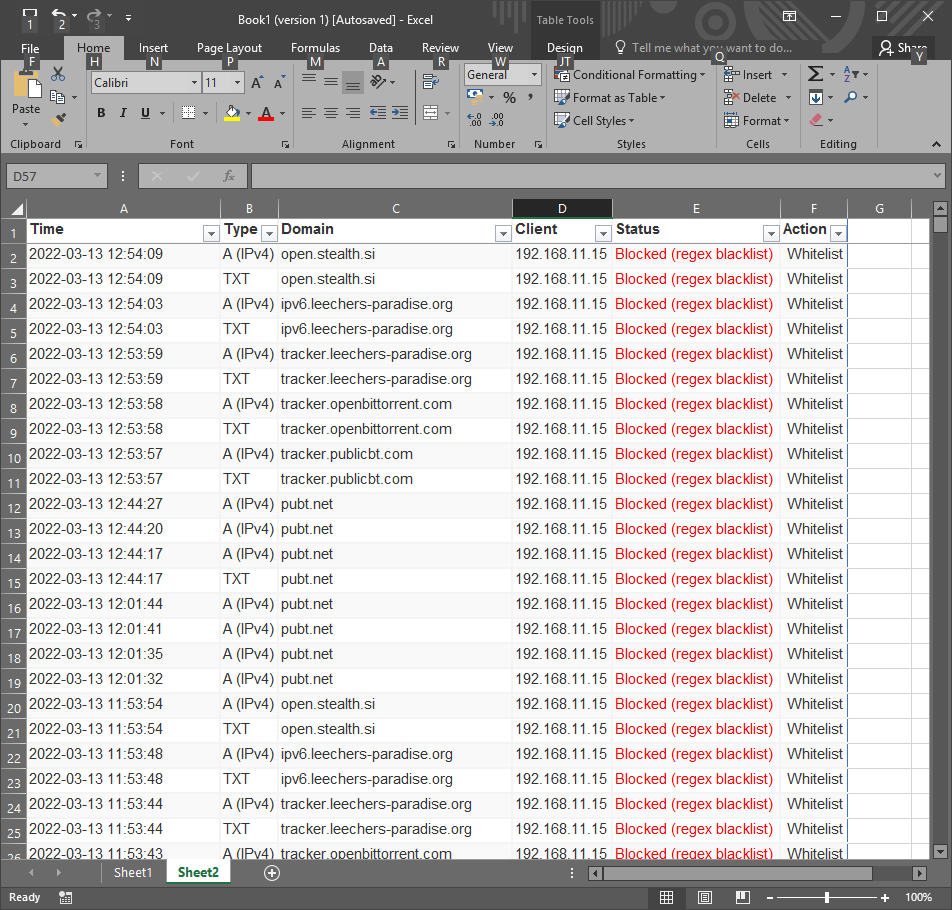Open the File tab
The width and height of the screenshot is (952, 910).
[x=30, y=48]
